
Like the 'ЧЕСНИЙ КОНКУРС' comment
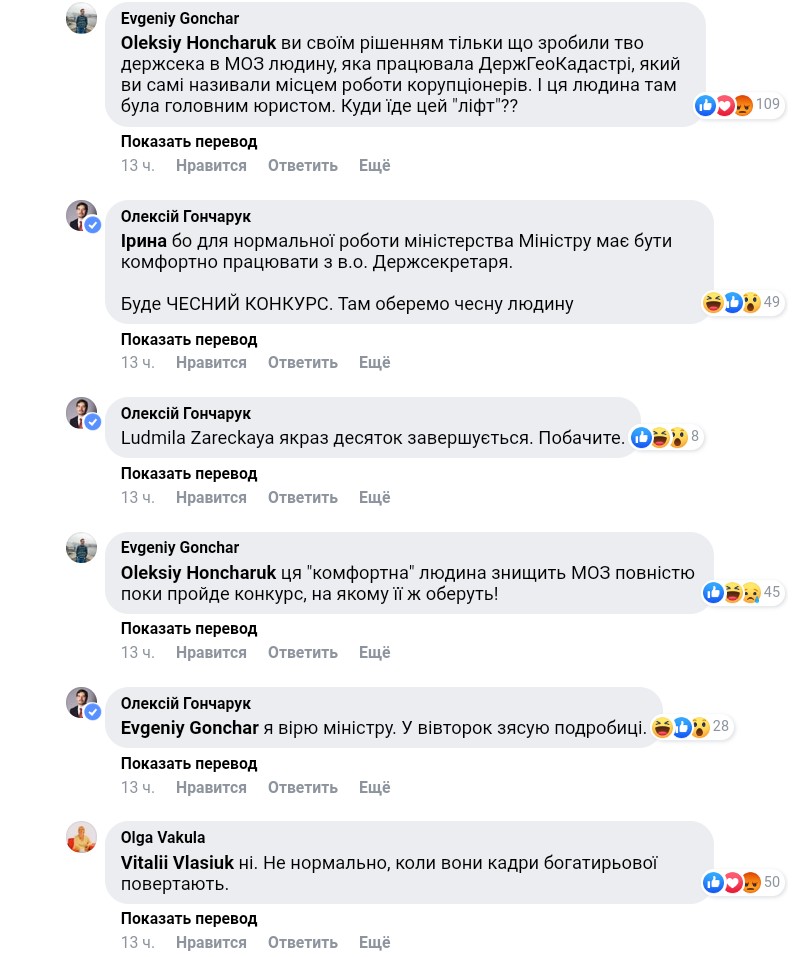click(x=211, y=362)
